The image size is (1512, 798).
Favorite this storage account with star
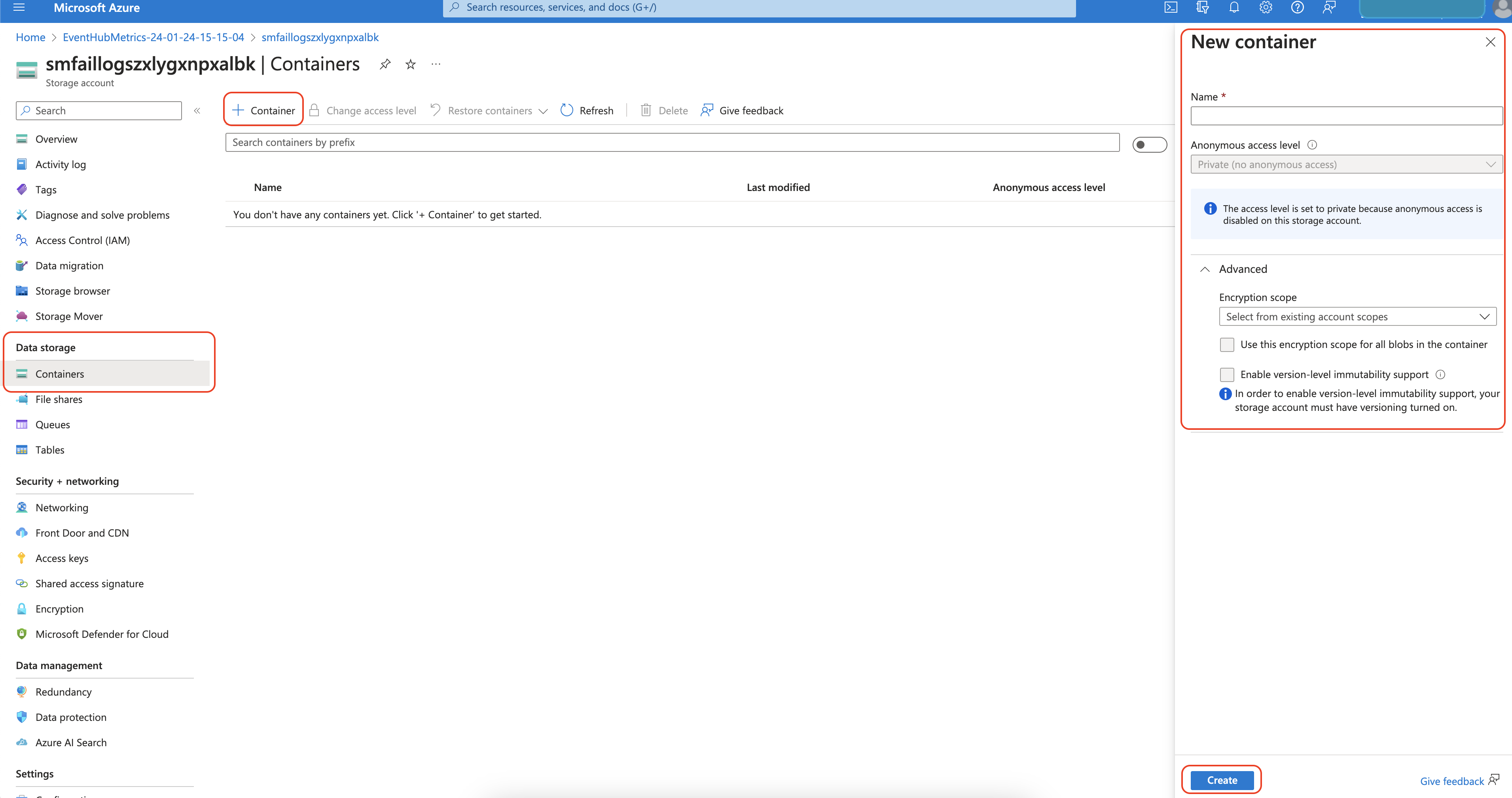410,64
